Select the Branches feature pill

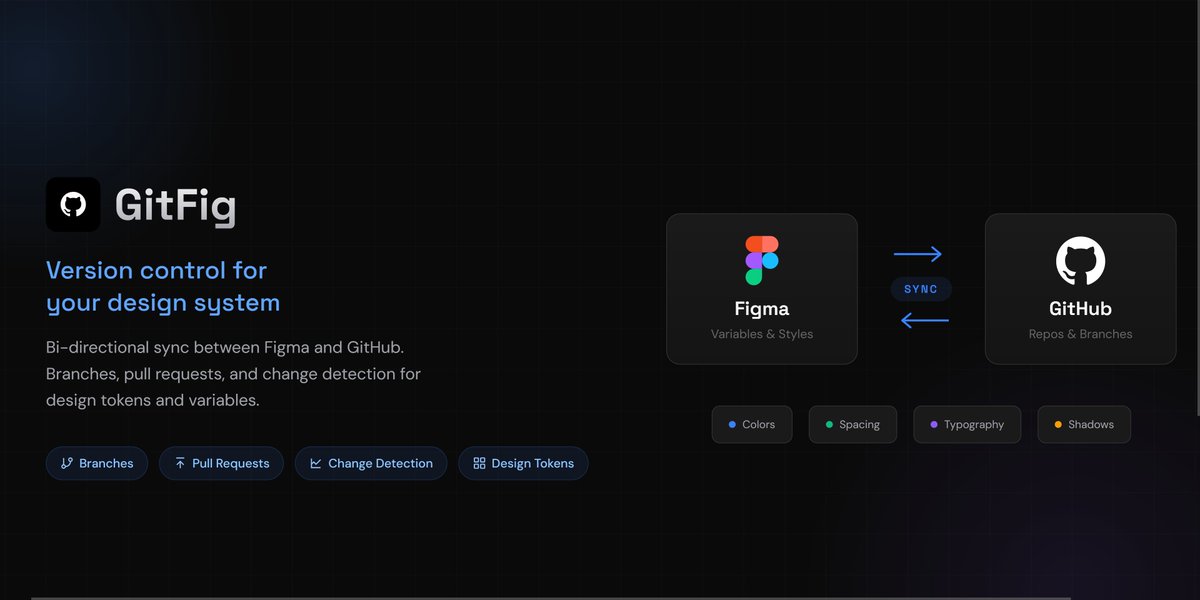[x=97, y=463]
